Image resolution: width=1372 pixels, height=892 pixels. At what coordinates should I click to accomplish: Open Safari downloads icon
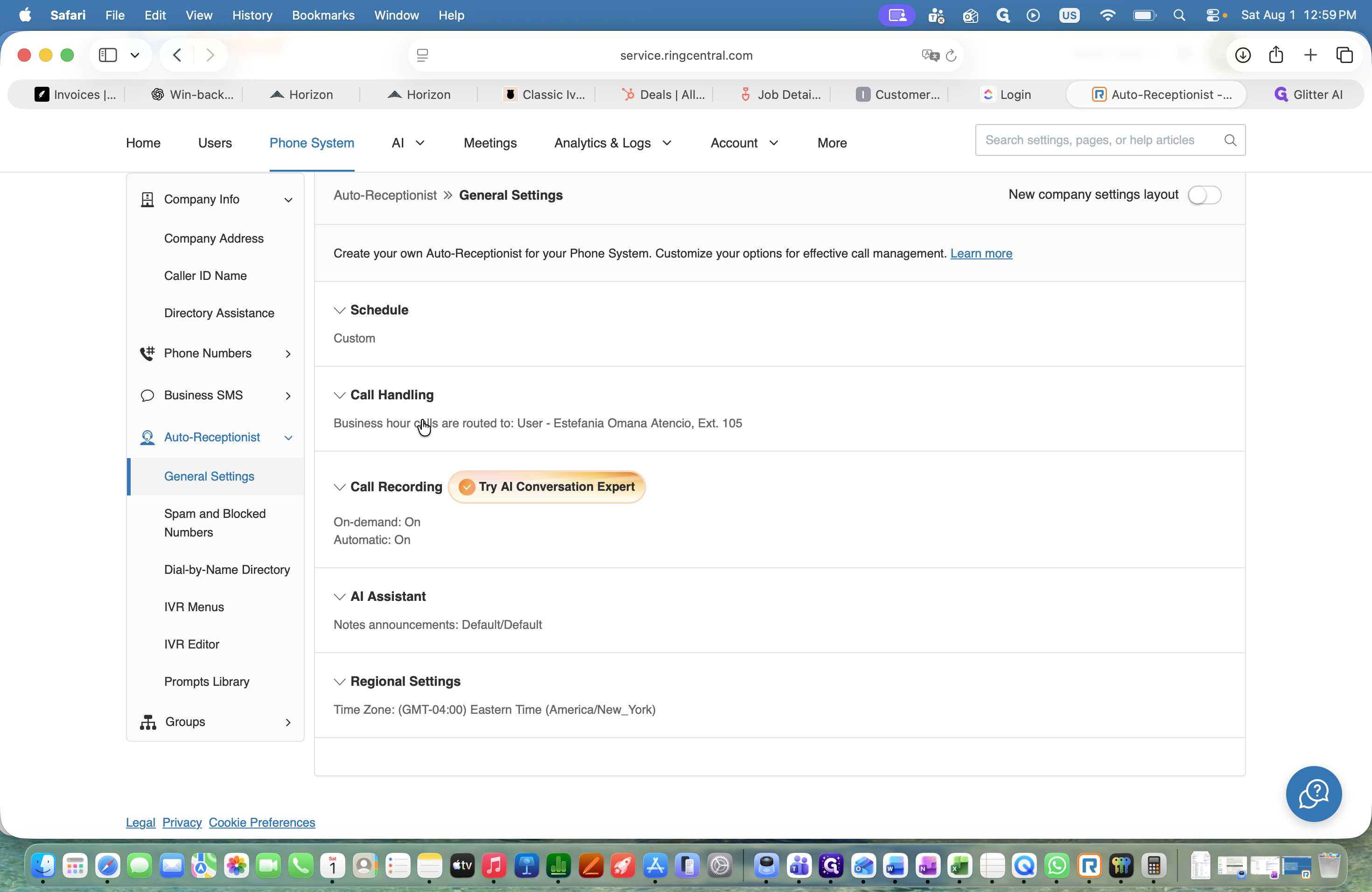click(x=1242, y=56)
